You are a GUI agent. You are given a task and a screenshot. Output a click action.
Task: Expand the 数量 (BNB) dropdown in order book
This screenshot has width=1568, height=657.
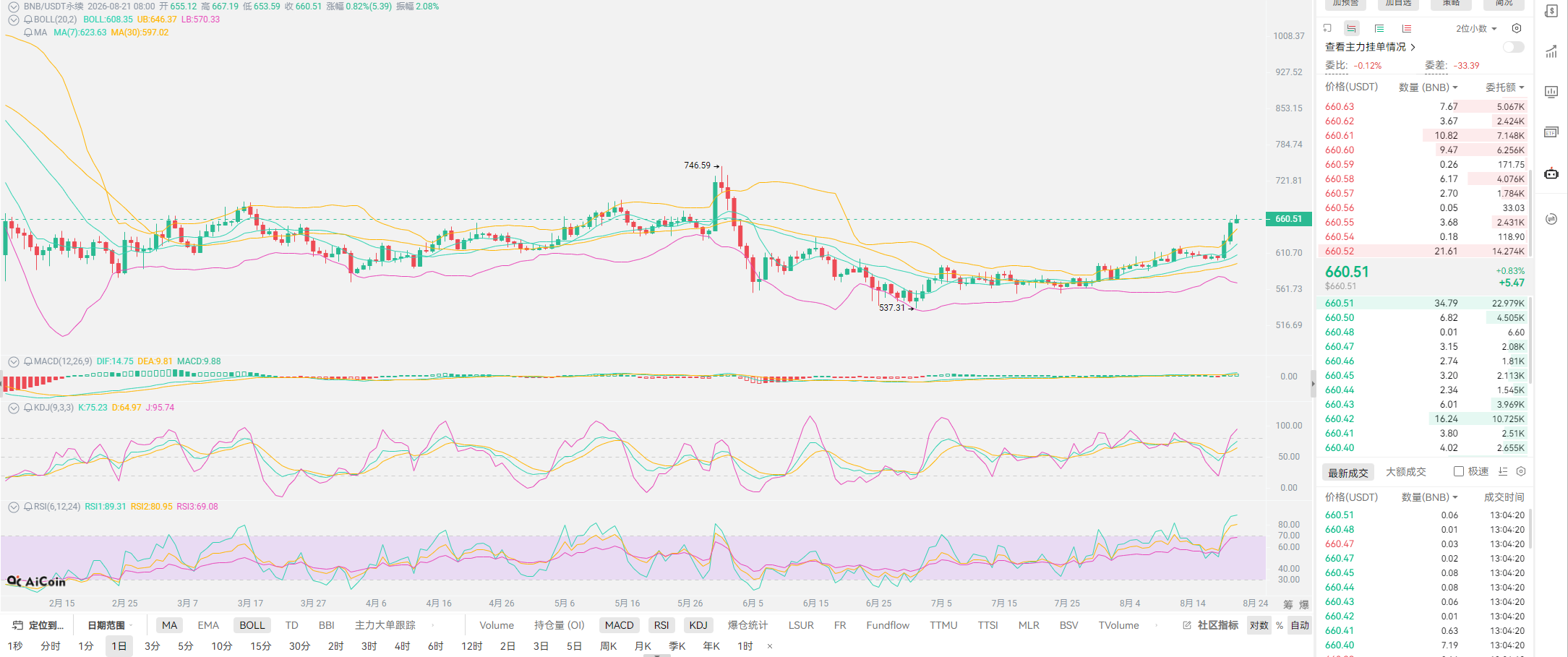pyautogui.click(x=1428, y=87)
